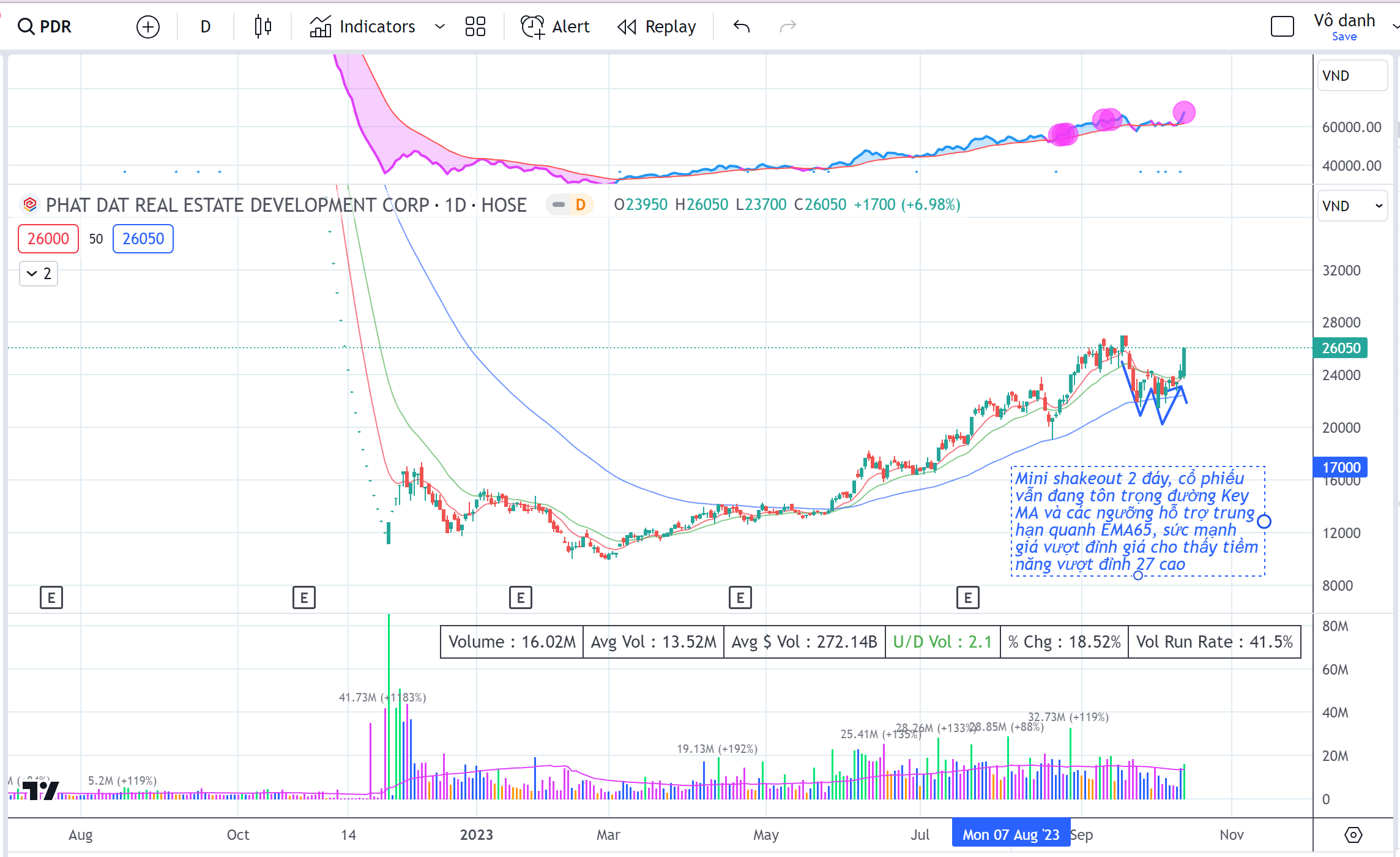Click the PDR company logo icon
This screenshot has width=1400, height=857.
click(x=29, y=204)
